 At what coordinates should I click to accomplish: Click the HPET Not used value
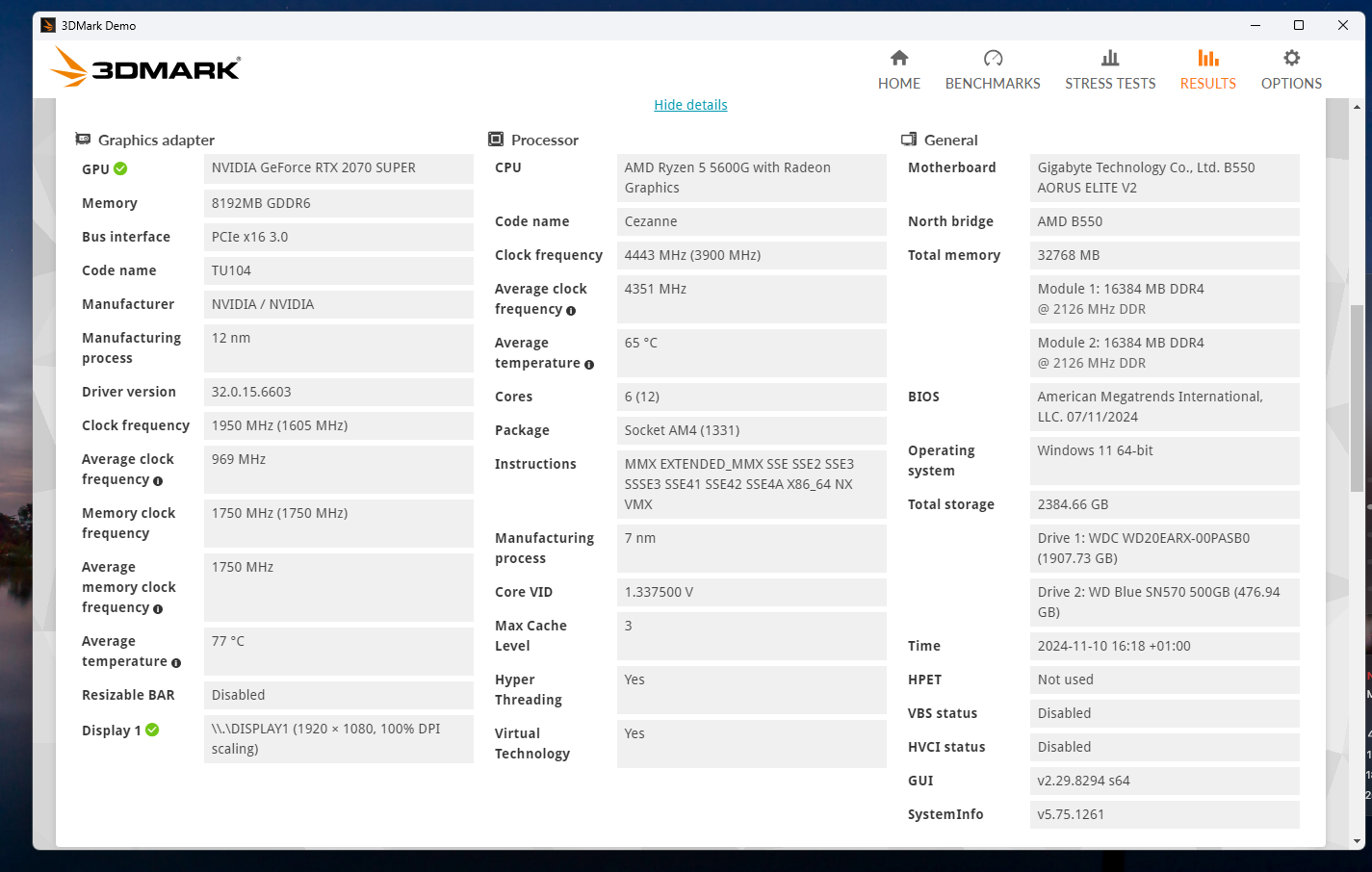[x=1165, y=680]
